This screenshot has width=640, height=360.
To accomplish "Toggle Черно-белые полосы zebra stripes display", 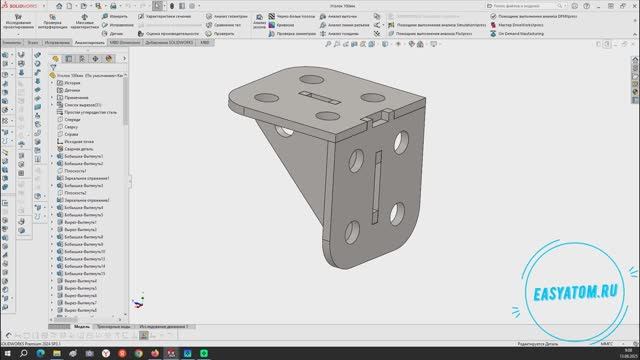I will point(292,16).
